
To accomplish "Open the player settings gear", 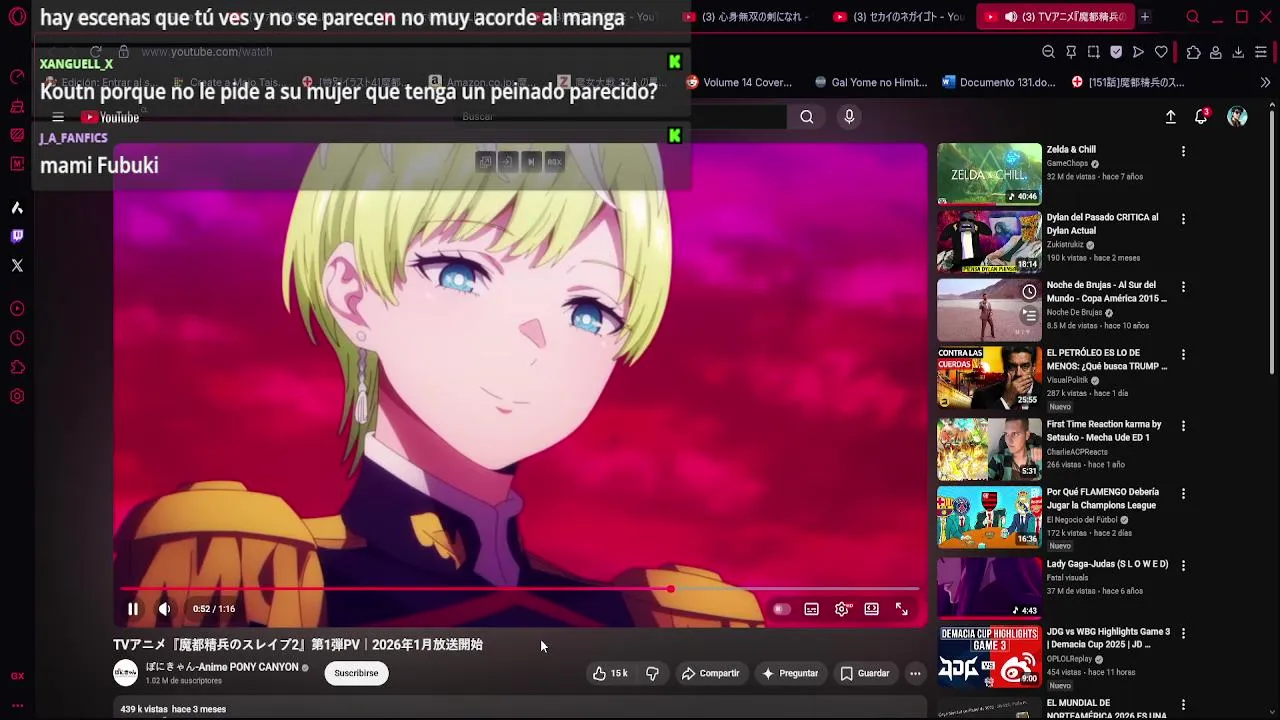I will pos(842,609).
